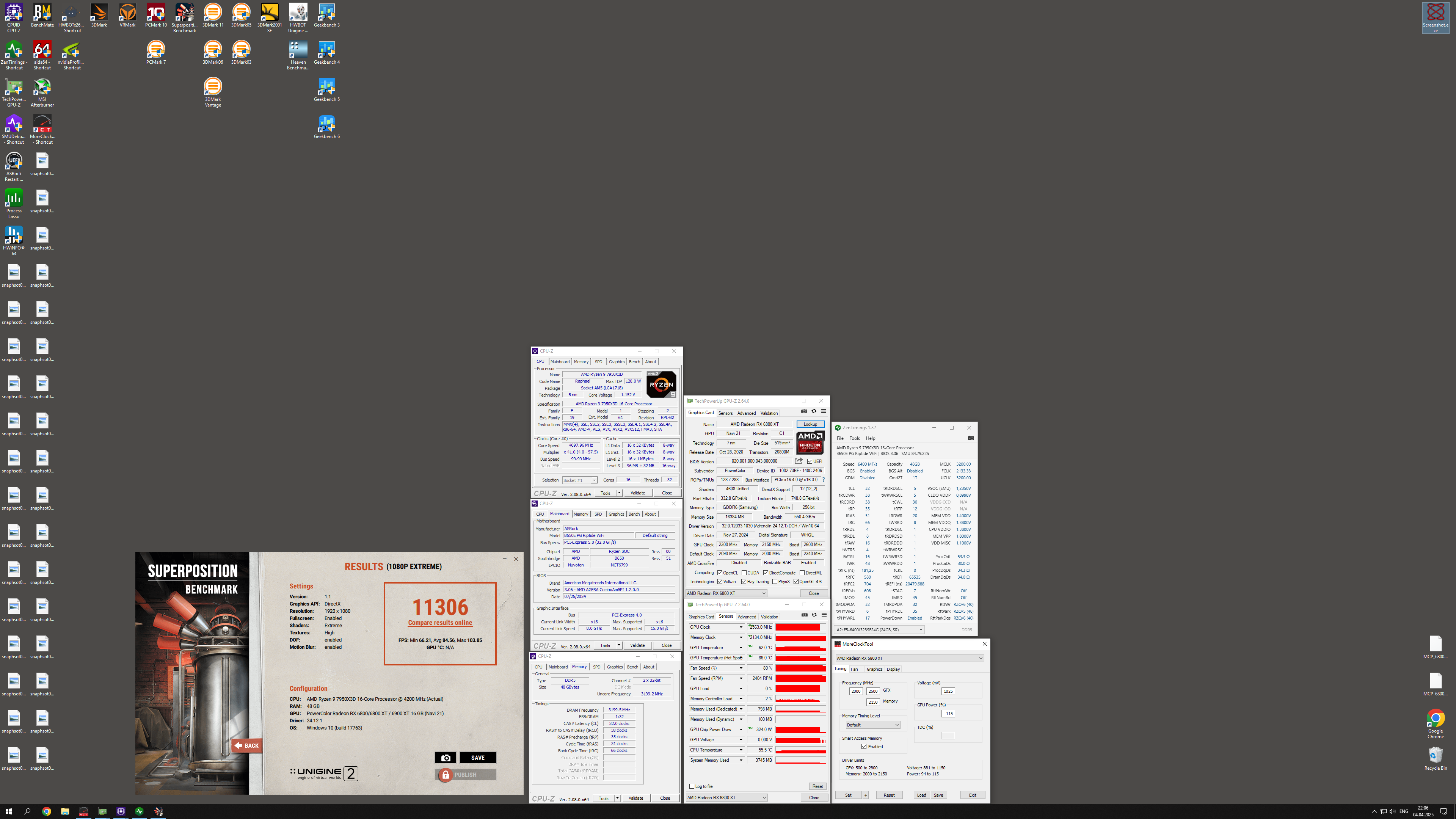Click the Voltage (mV) 1025 field
This screenshot has height=819, width=1456.
pos(948,691)
